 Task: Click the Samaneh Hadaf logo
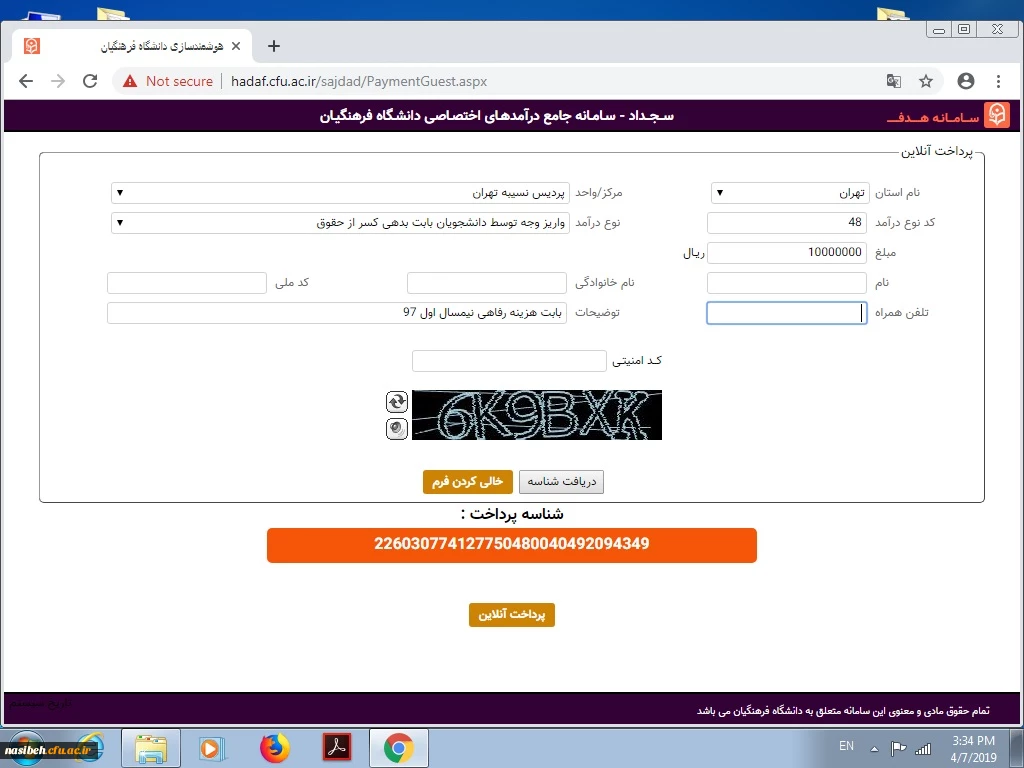tap(996, 116)
